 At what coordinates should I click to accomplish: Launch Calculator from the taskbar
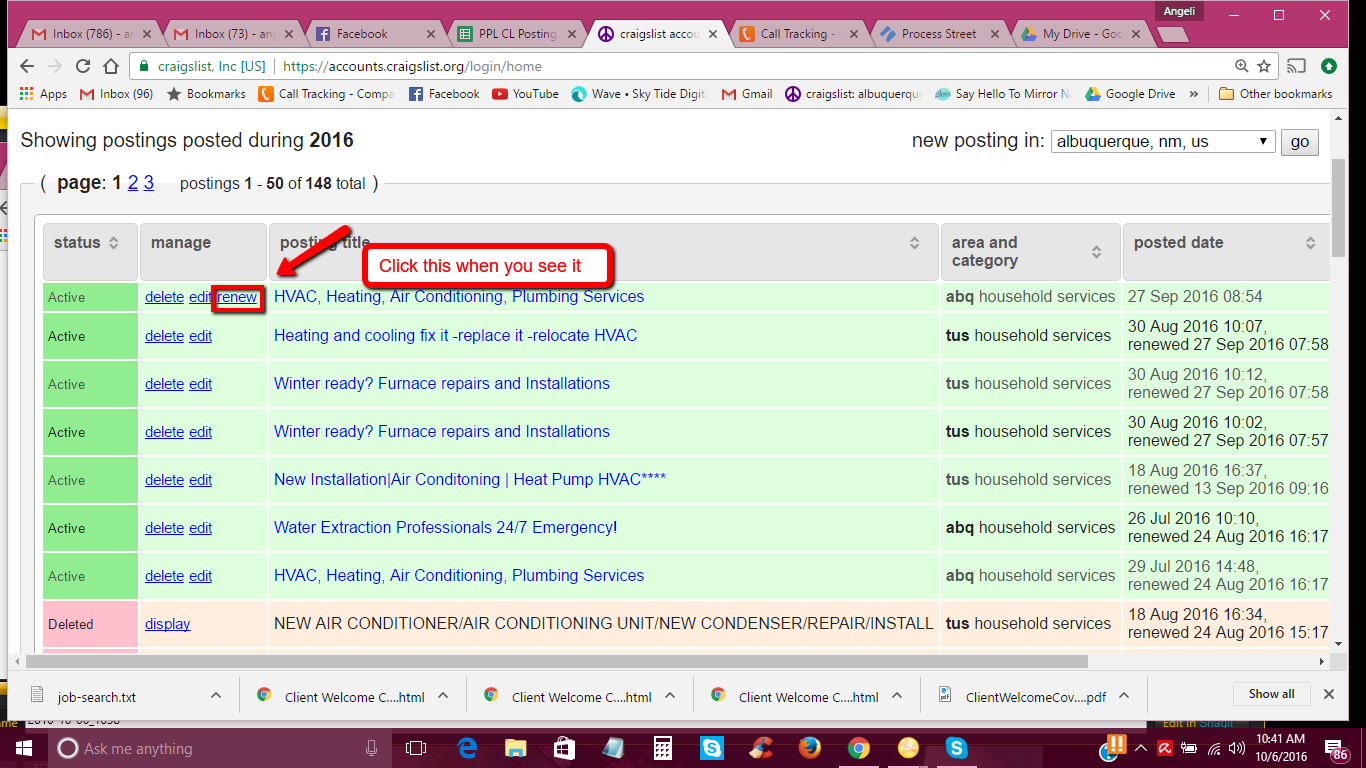[662, 748]
